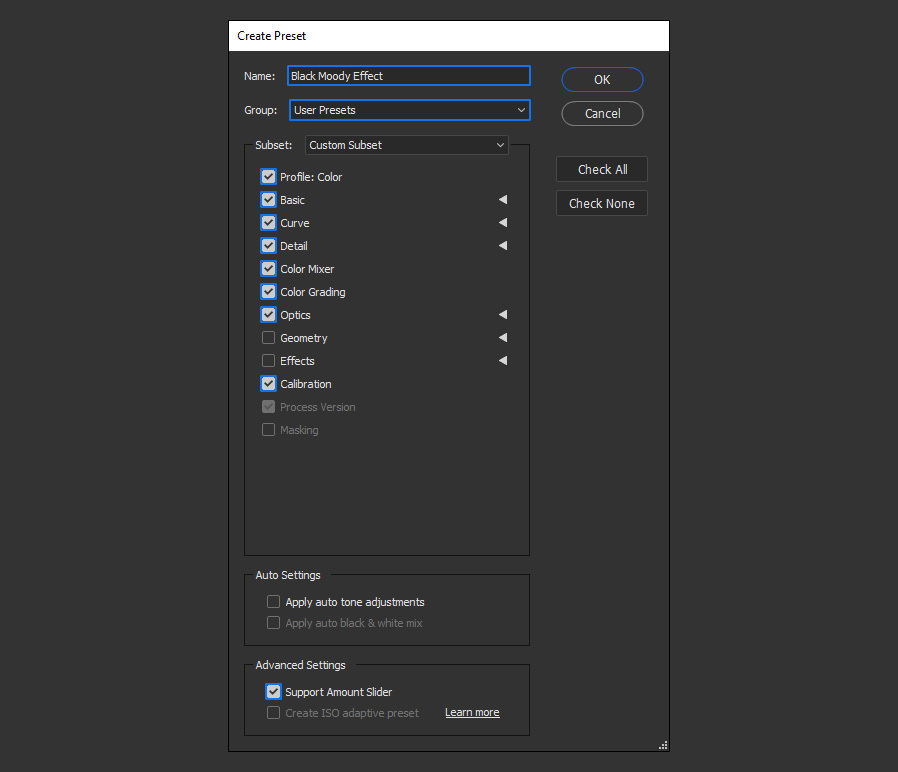Uncheck the Profile: Color checkbox
The image size is (898, 772).
pos(268,176)
